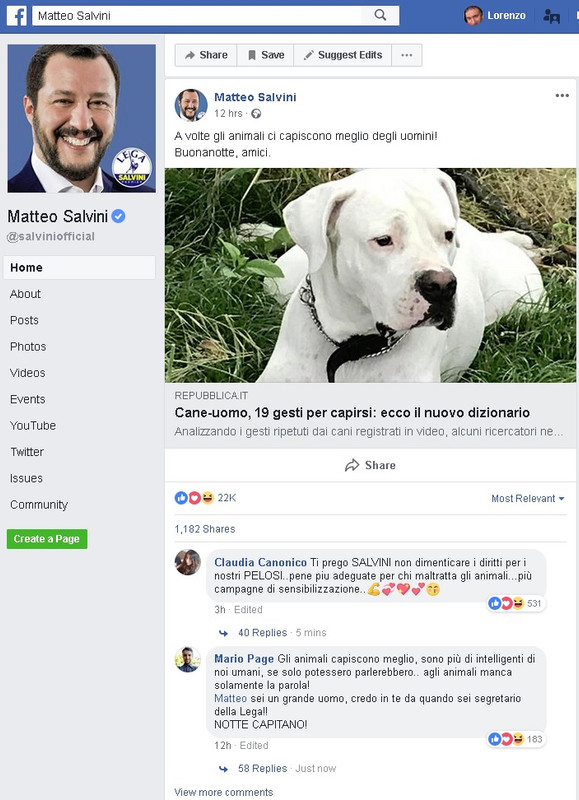
Task: Open Claudia Canonico's profile picture
Action: (188, 562)
